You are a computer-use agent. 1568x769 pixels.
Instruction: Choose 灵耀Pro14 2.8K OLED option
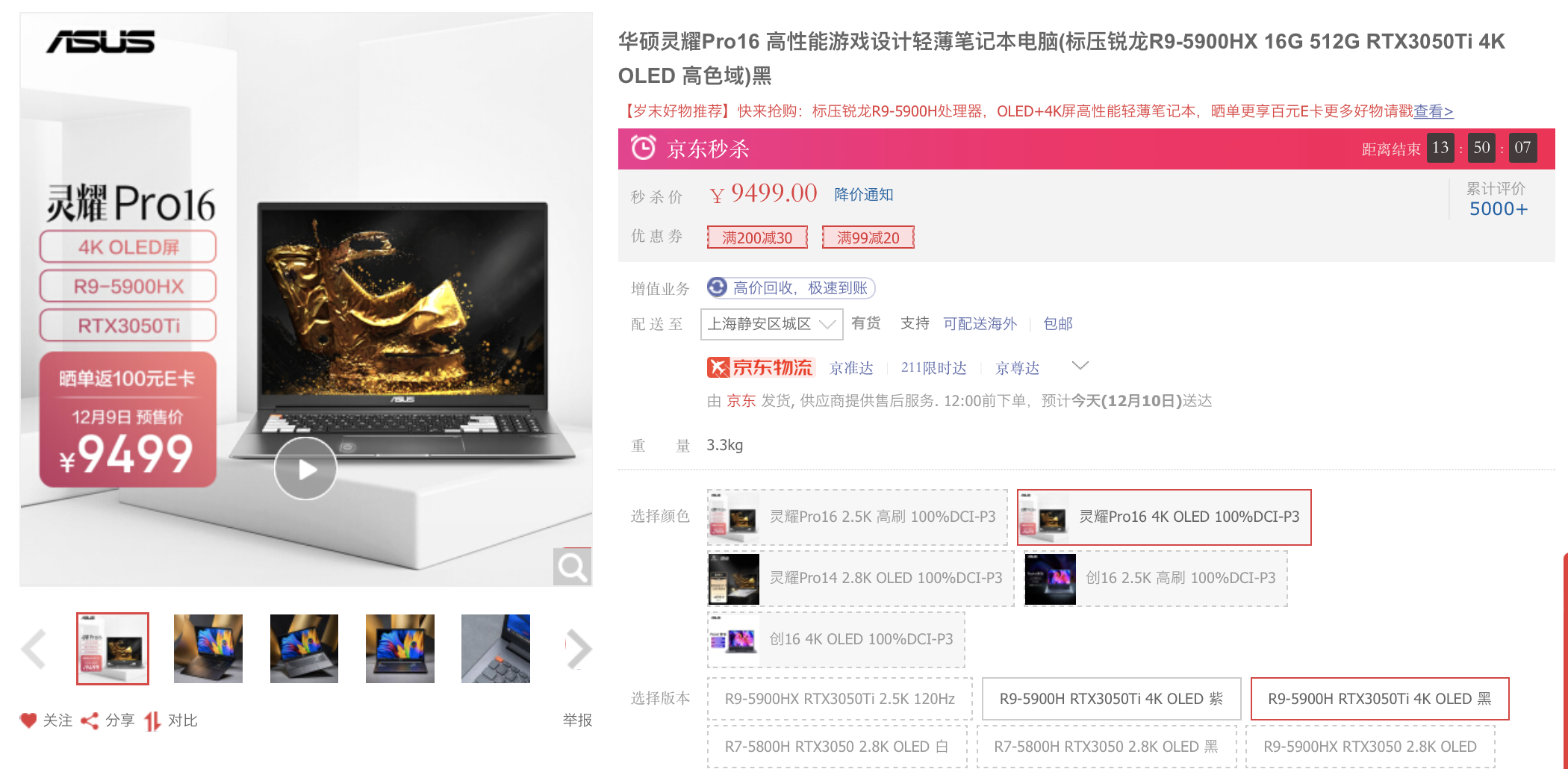(861, 579)
